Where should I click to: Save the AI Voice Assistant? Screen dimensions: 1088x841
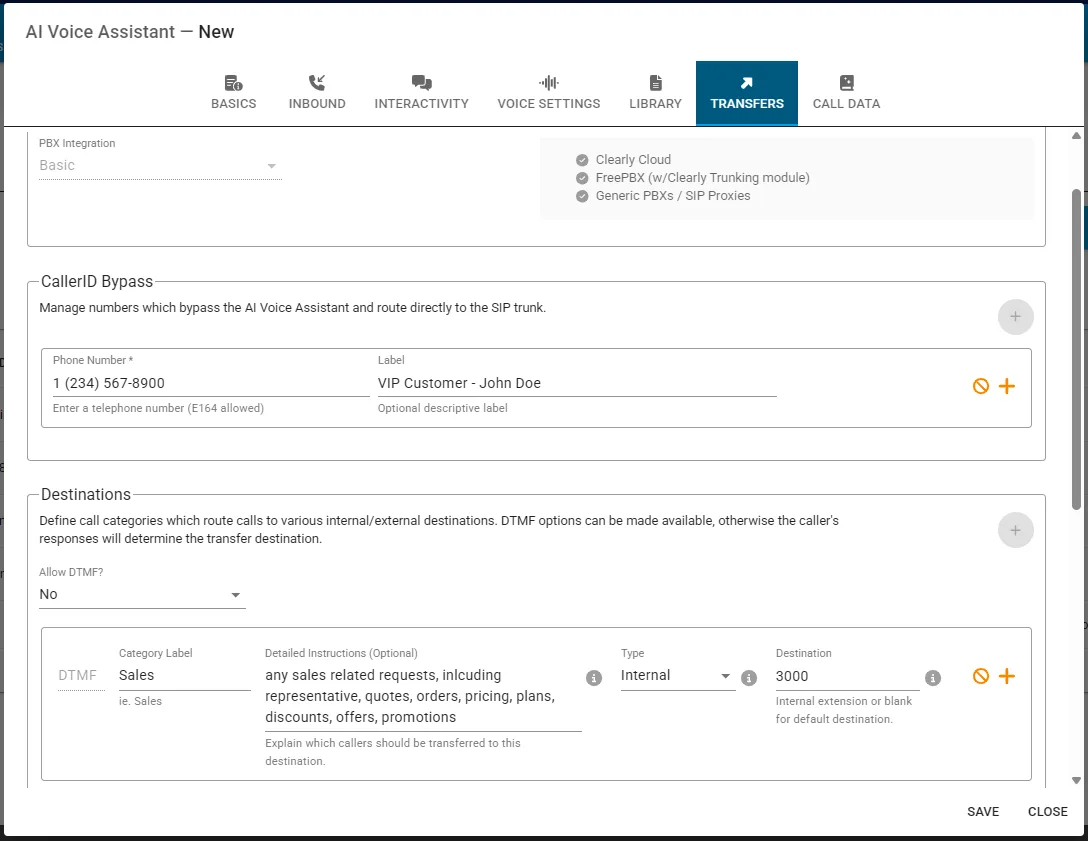(x=983, y=812)
